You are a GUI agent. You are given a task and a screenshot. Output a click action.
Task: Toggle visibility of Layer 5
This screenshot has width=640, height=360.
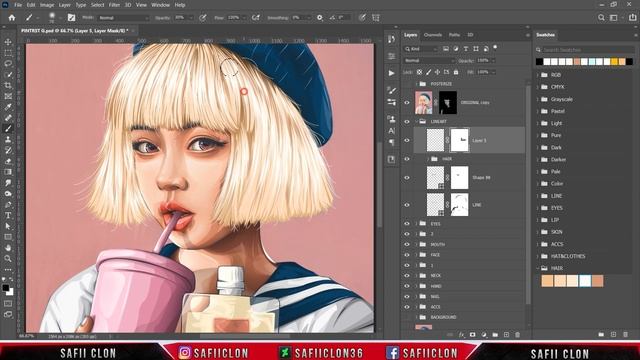click(x=407, y=140)
